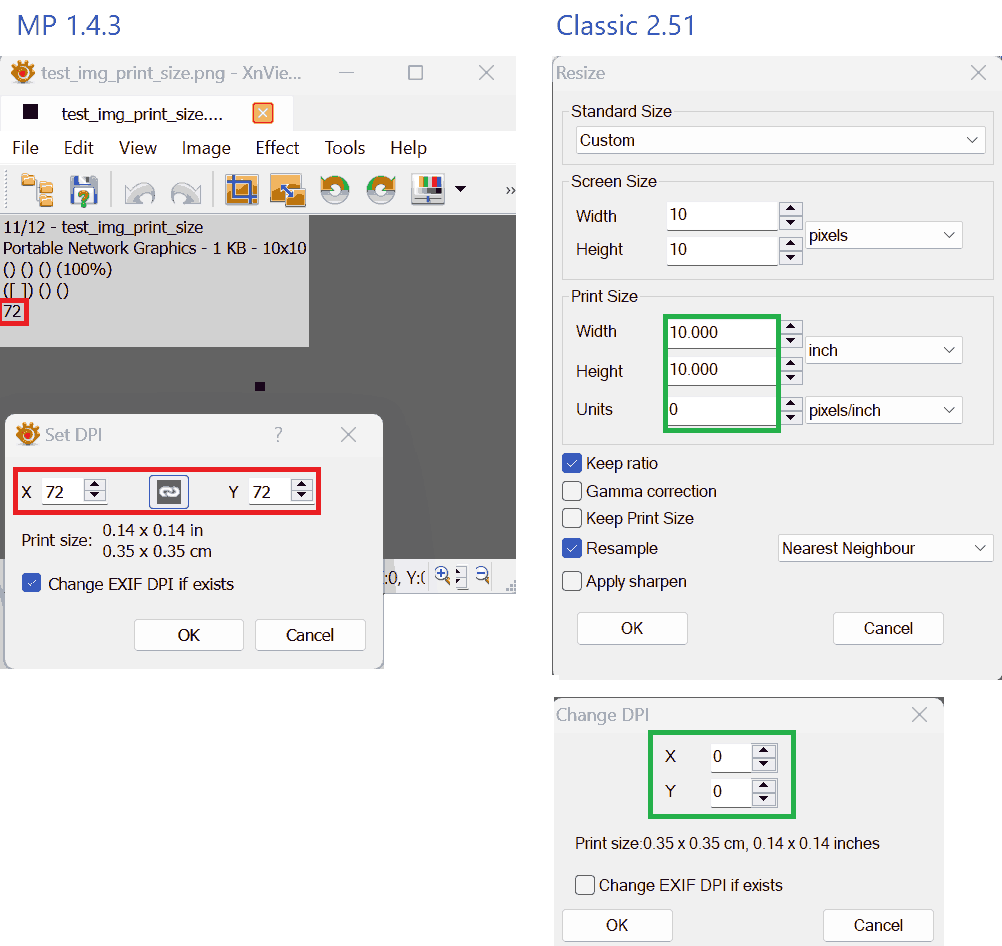Viewport: 1002px width, 946px height.
Task: Click the Print Size Units value field
Action: tap(722, 410)
